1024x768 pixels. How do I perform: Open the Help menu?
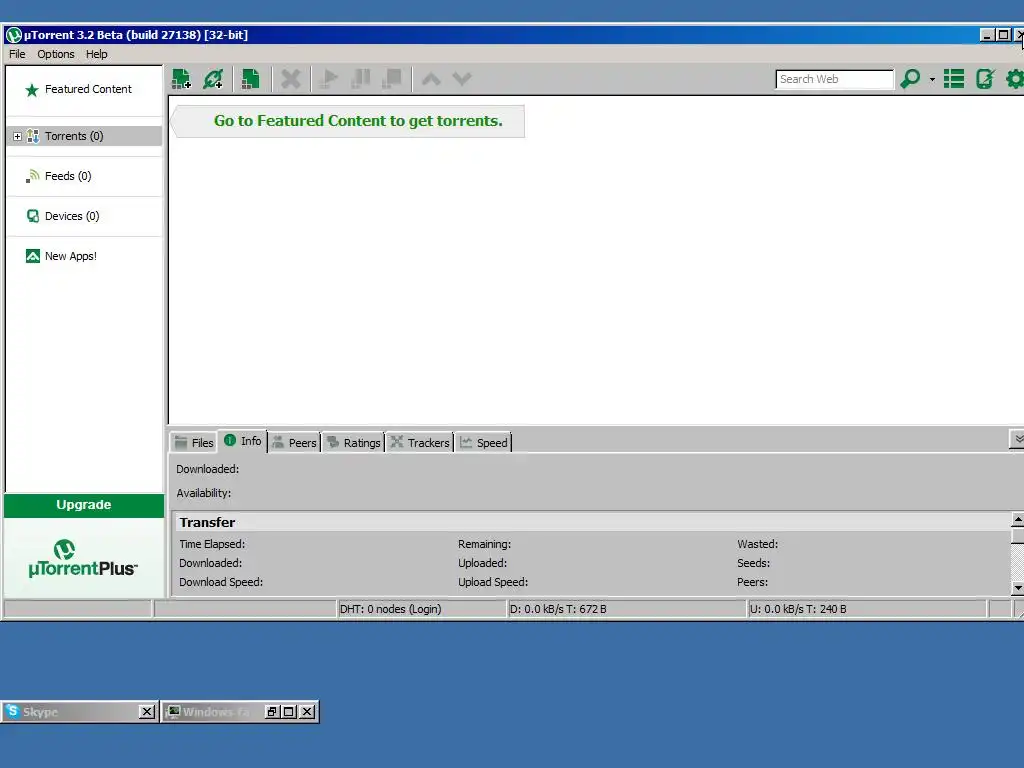tap(97, 54)
